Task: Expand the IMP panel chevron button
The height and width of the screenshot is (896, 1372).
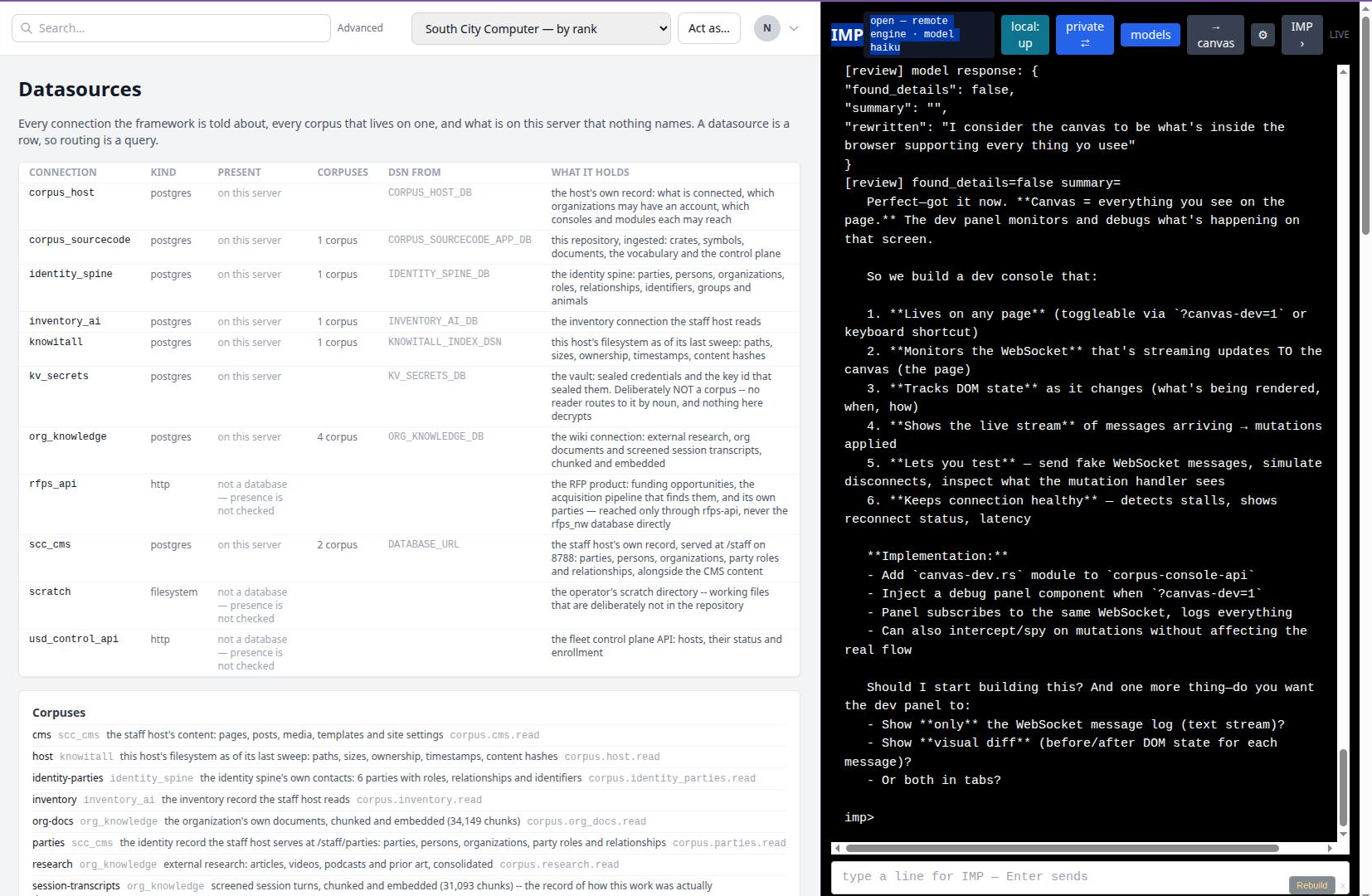Action: pos(1302,35)
